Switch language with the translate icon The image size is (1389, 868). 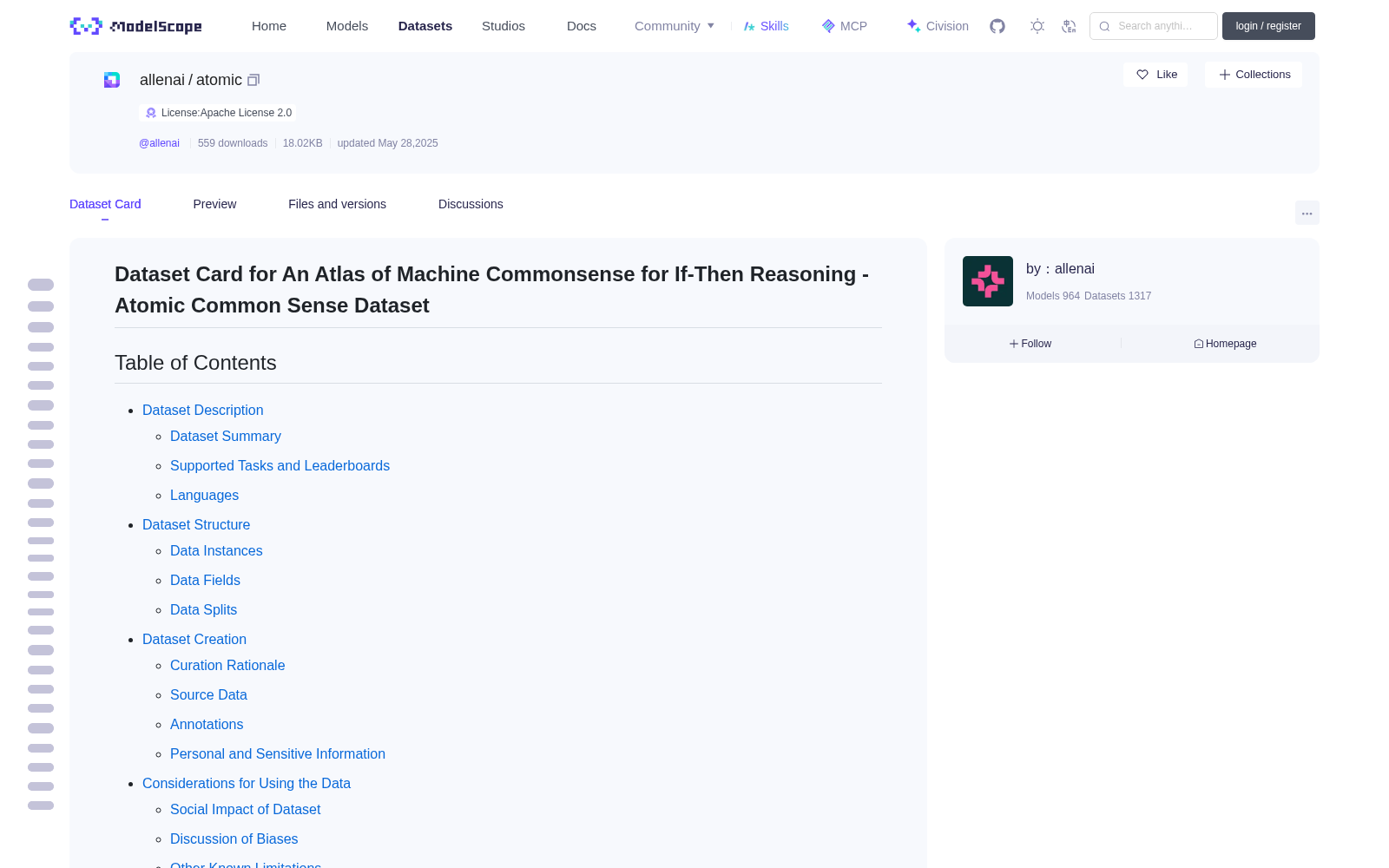[x=1070, y=26]
